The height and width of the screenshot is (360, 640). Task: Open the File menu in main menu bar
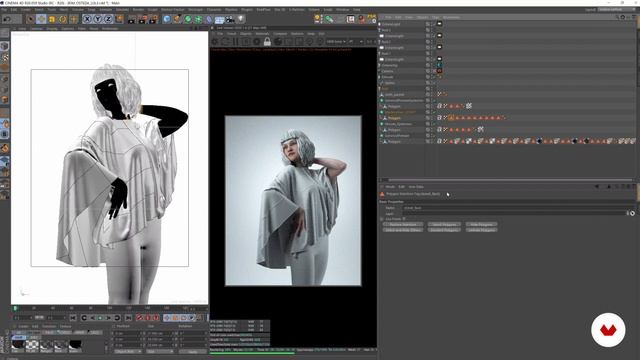tap(4, 9)
